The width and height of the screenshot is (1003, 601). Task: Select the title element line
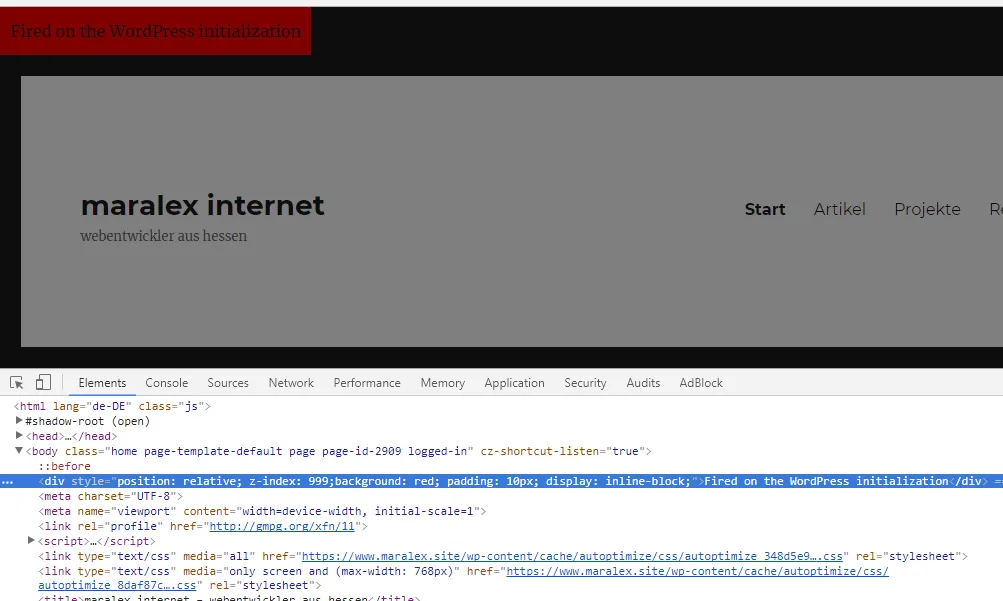pos(229,598)
